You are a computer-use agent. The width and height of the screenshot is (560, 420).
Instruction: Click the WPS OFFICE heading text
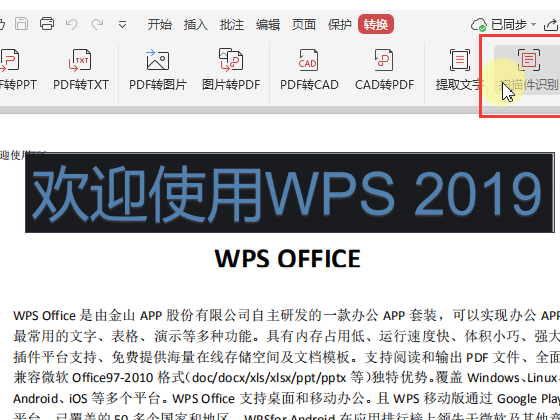(x=288, y=259)
